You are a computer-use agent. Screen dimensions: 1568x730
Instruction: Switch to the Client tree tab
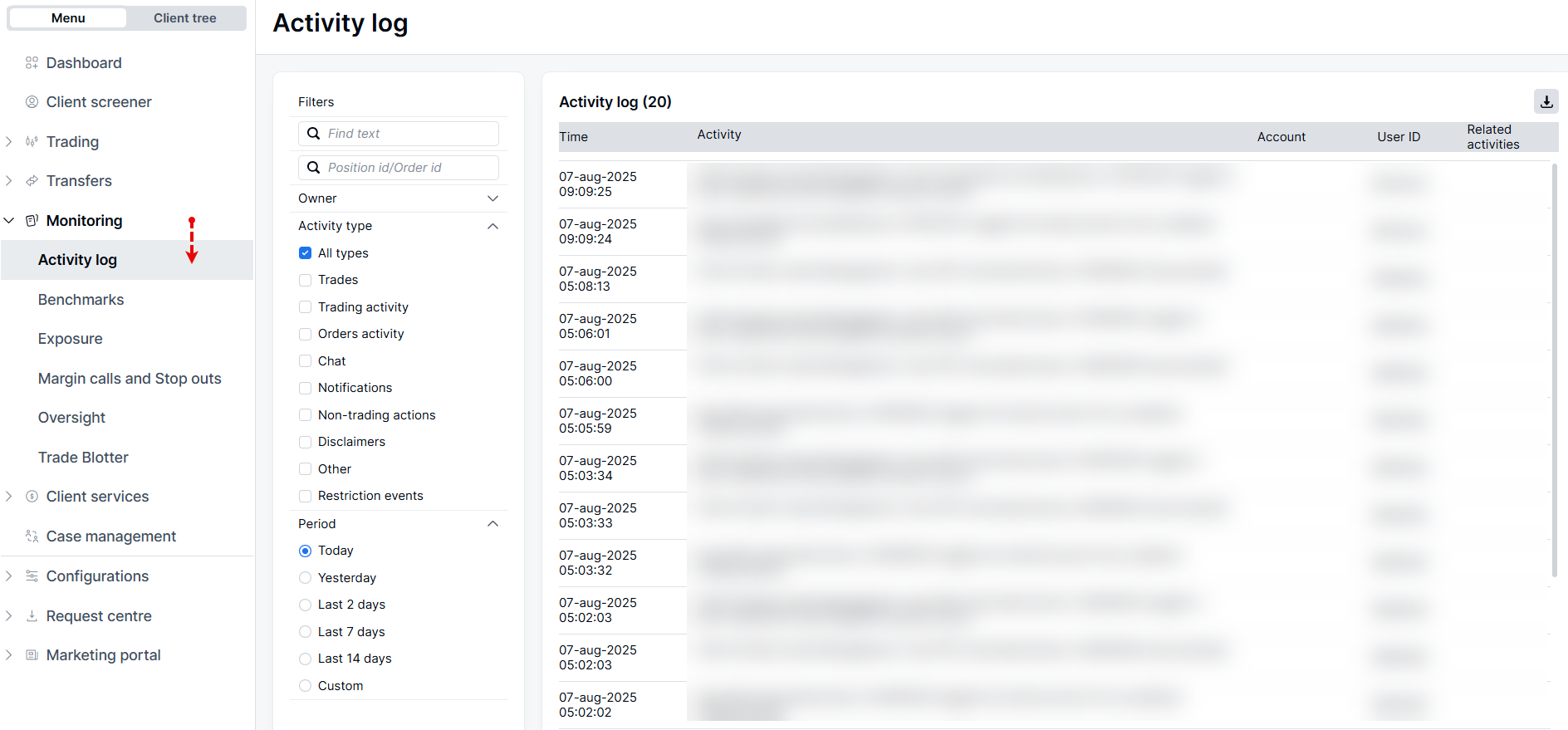click(184, 18)
